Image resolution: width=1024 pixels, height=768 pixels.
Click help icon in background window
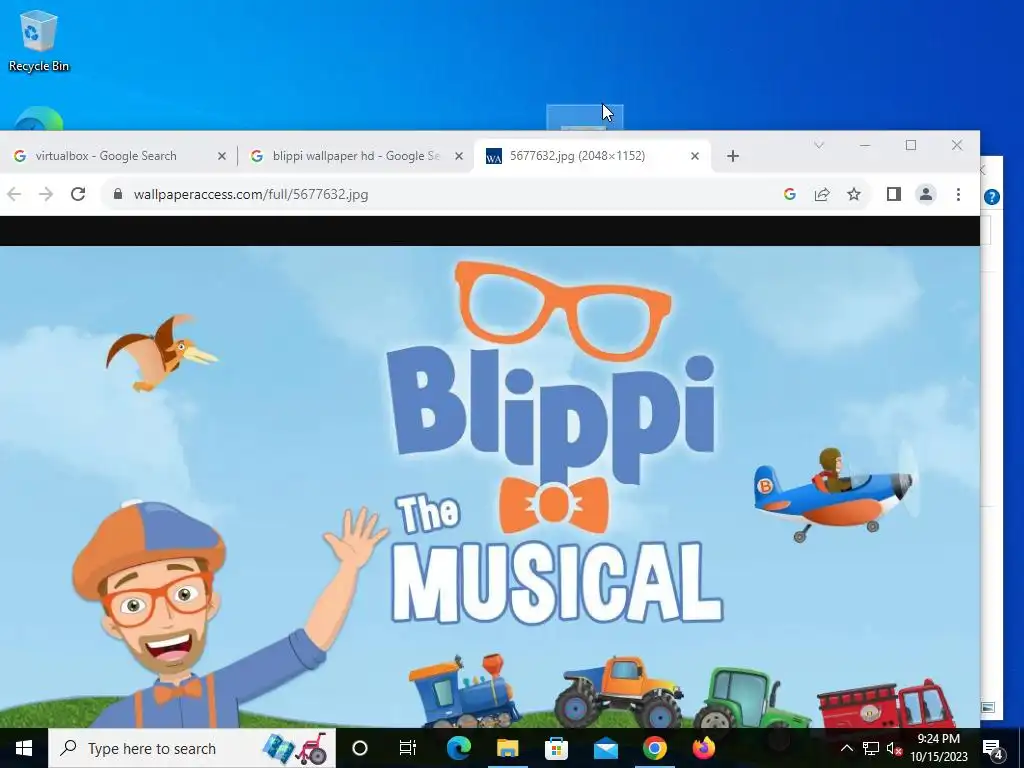coord(992,197)
